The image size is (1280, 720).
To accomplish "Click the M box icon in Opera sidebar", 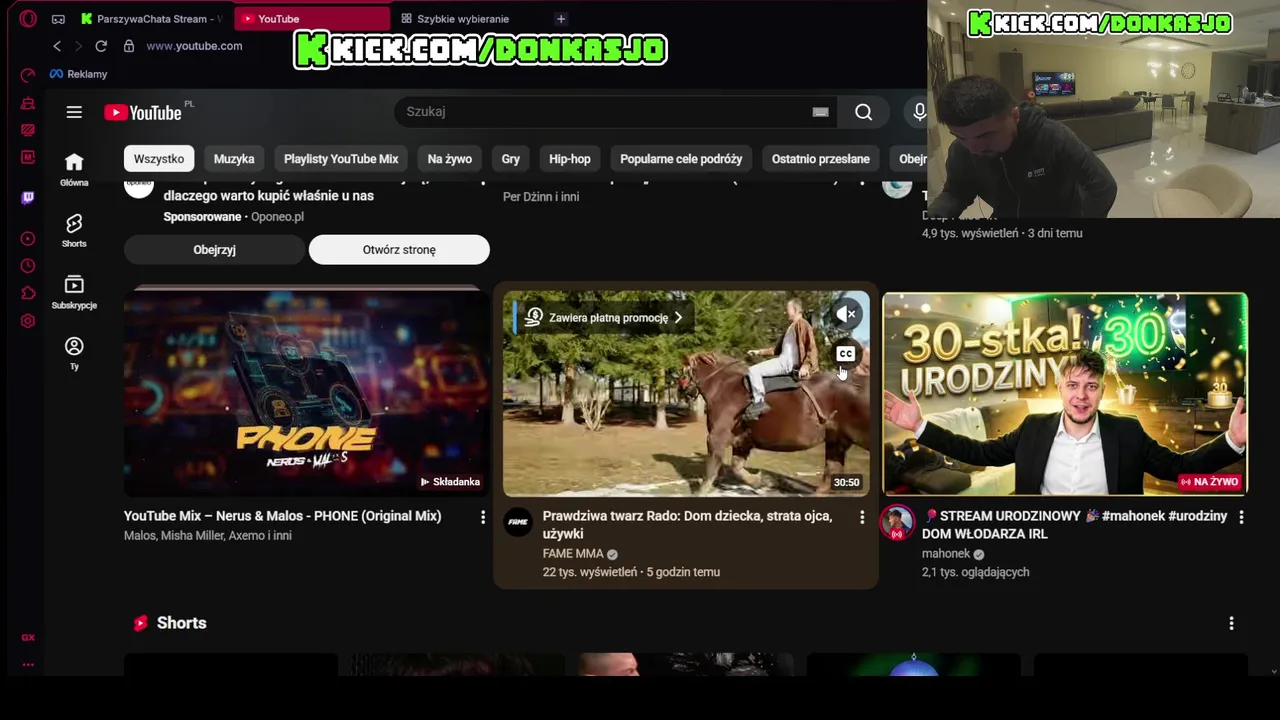I will tap(28, 157).
